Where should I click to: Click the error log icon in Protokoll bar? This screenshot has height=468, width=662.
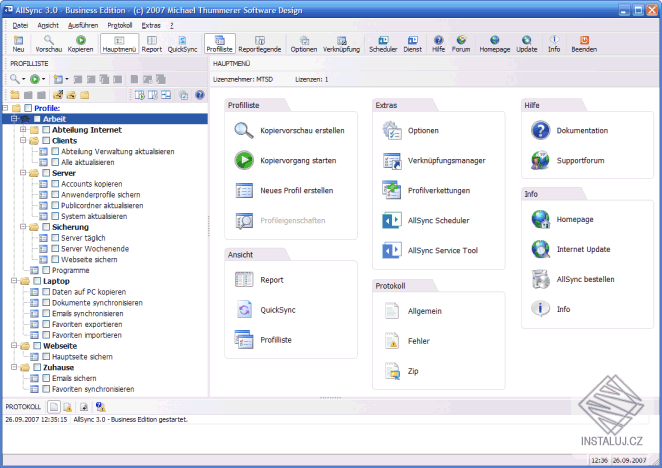click(x=68, y=407)
